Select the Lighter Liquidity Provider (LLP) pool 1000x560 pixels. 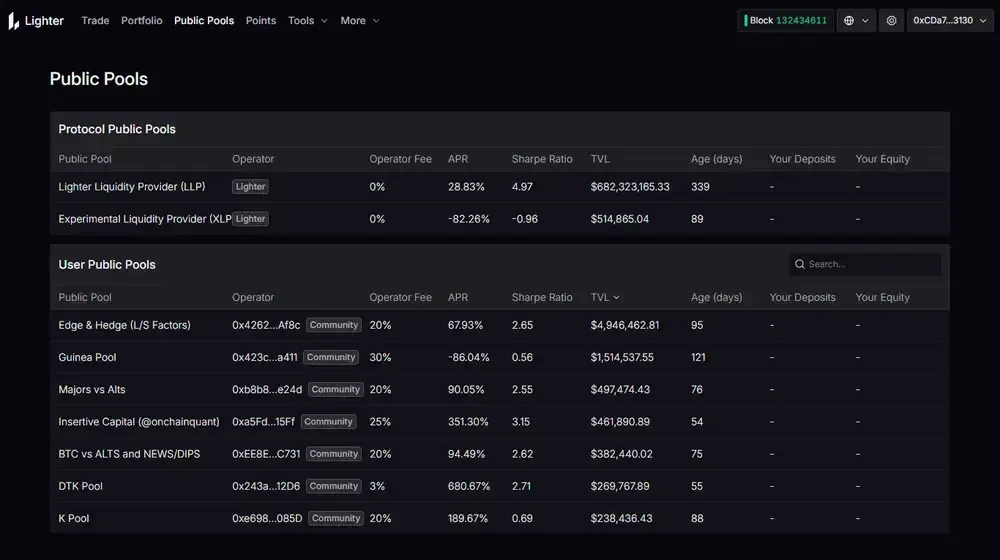point(132,187)
